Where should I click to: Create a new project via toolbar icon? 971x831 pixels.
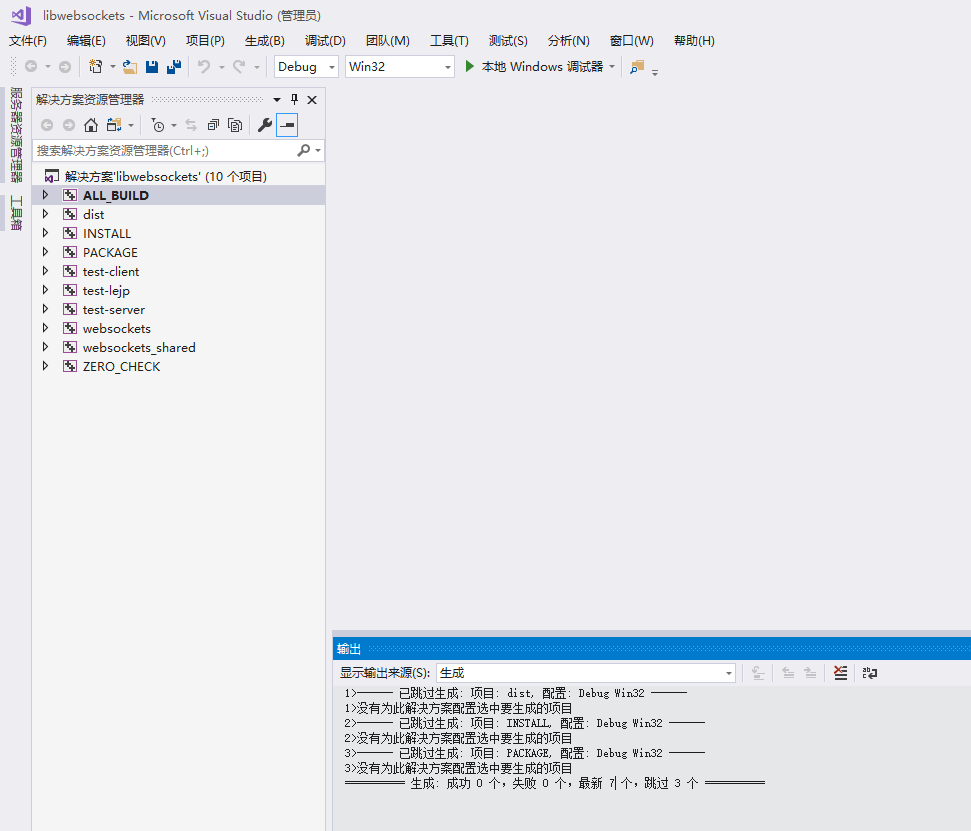click(95, 66)
